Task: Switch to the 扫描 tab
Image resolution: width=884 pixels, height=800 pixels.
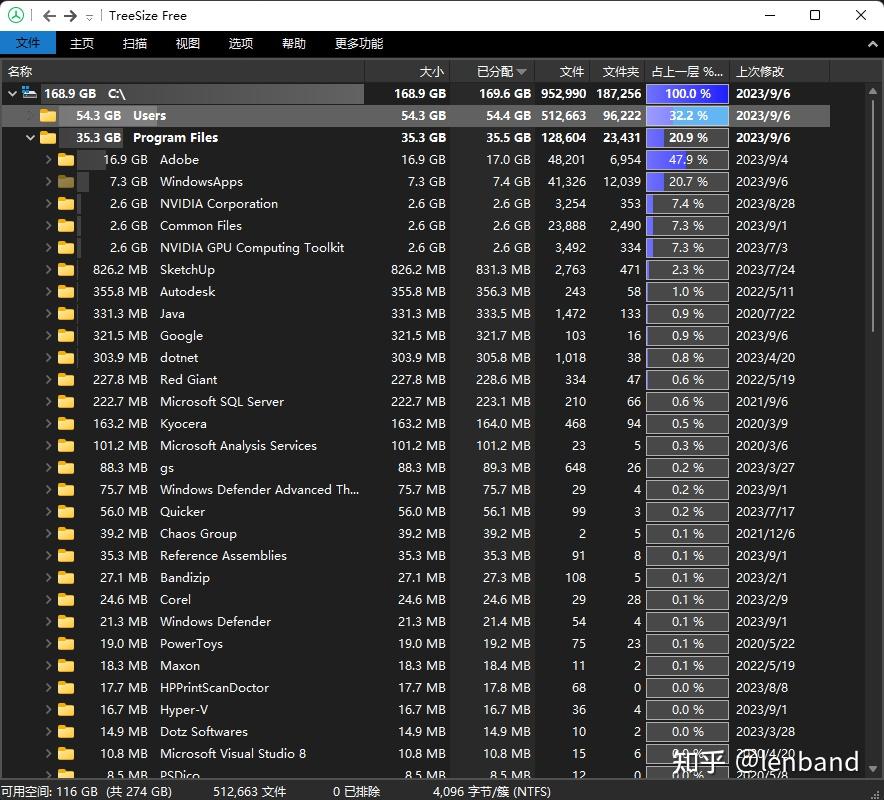Action: (x=135, y=43)
